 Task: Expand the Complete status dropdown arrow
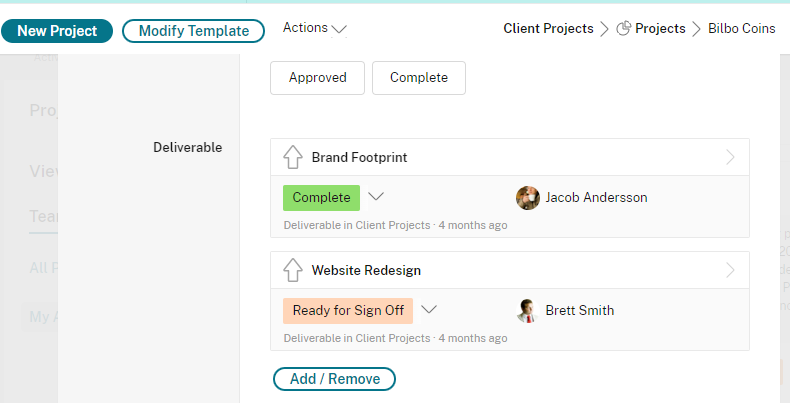point(376,196)
